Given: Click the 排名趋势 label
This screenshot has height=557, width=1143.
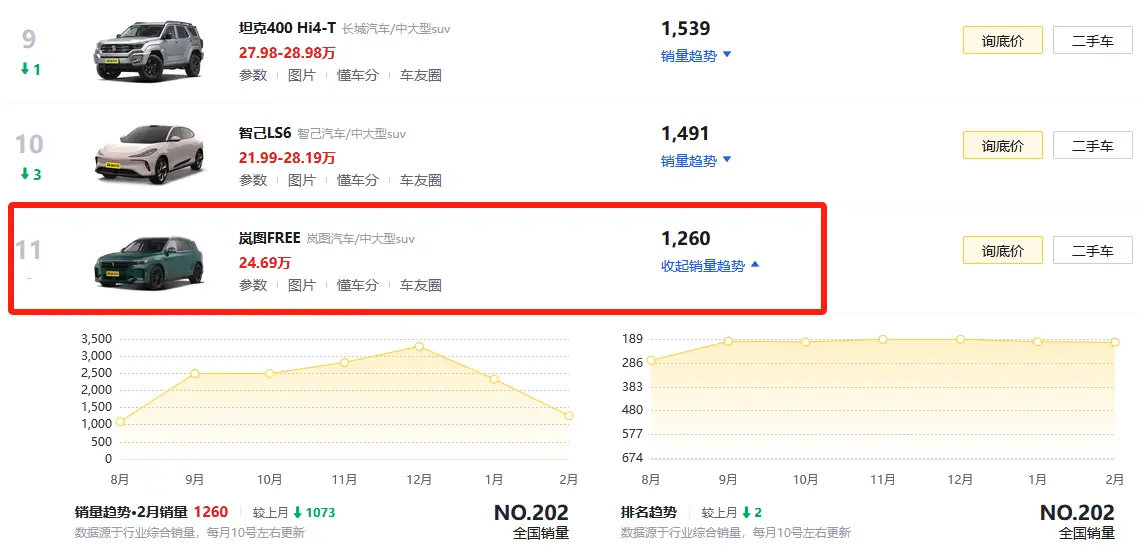Looking at the screenshot, I should pyautogui.click(x=649, y=513).
